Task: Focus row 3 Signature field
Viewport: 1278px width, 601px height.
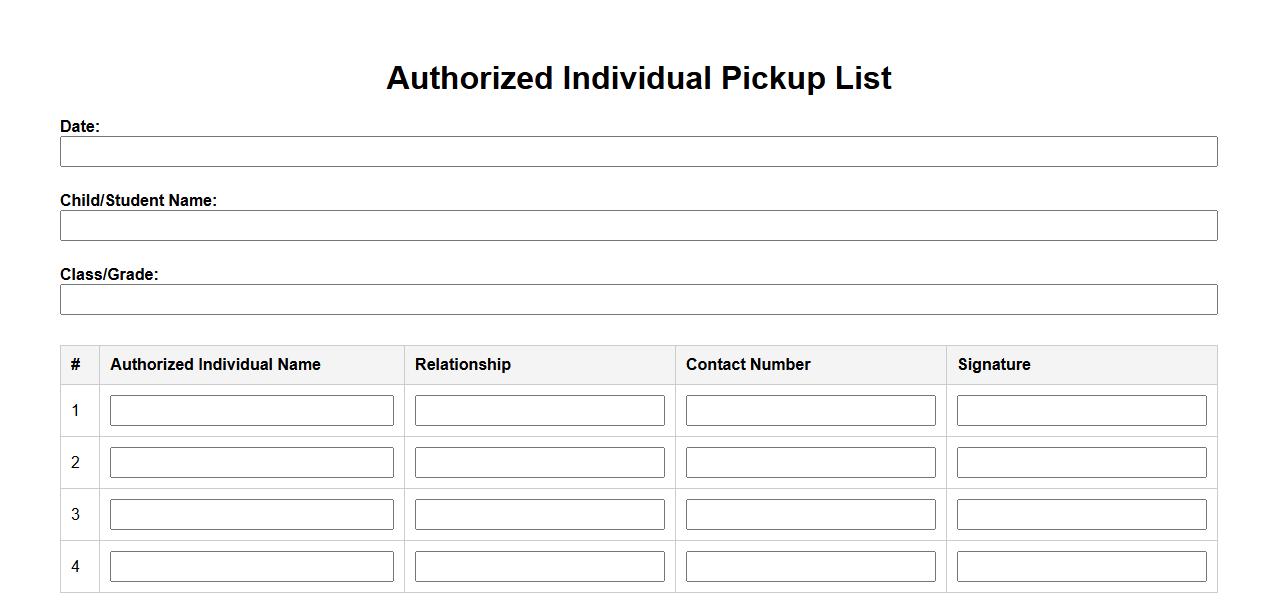Action: [x=1082, y=515]
